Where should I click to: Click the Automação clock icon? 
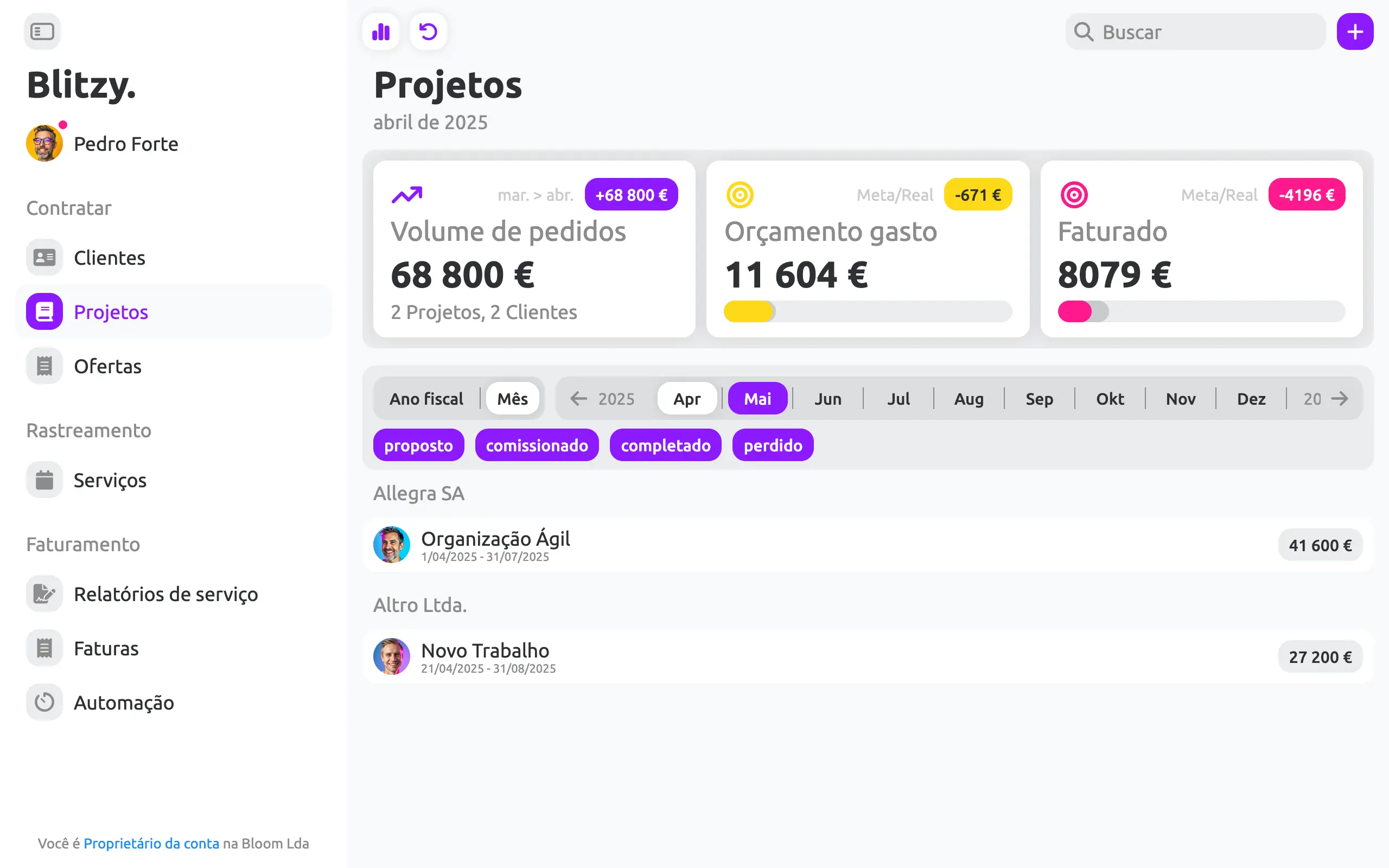[x=44, y=702]
